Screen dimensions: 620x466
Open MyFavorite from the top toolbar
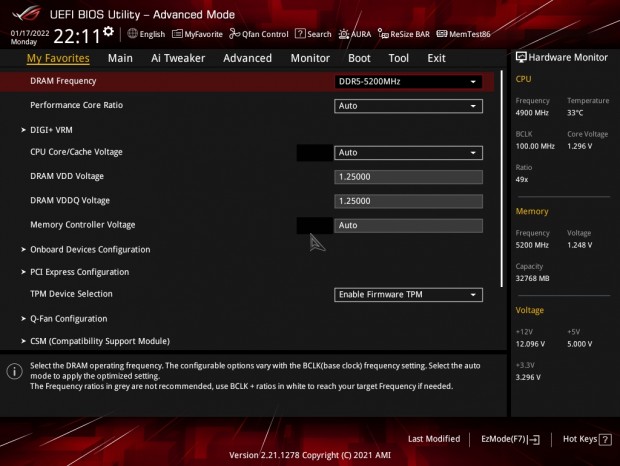(198, 34)
